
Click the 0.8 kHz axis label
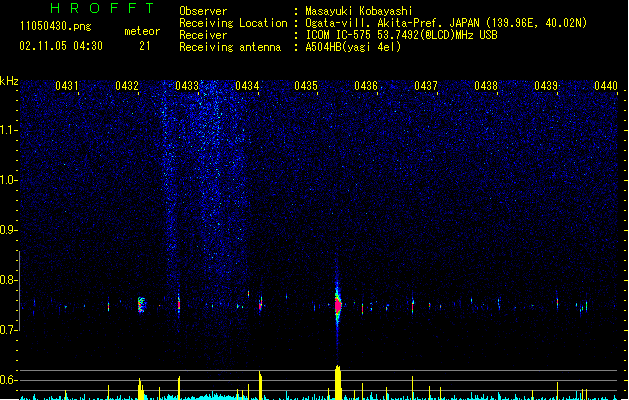pyautogui.click(x=9, y=280)
